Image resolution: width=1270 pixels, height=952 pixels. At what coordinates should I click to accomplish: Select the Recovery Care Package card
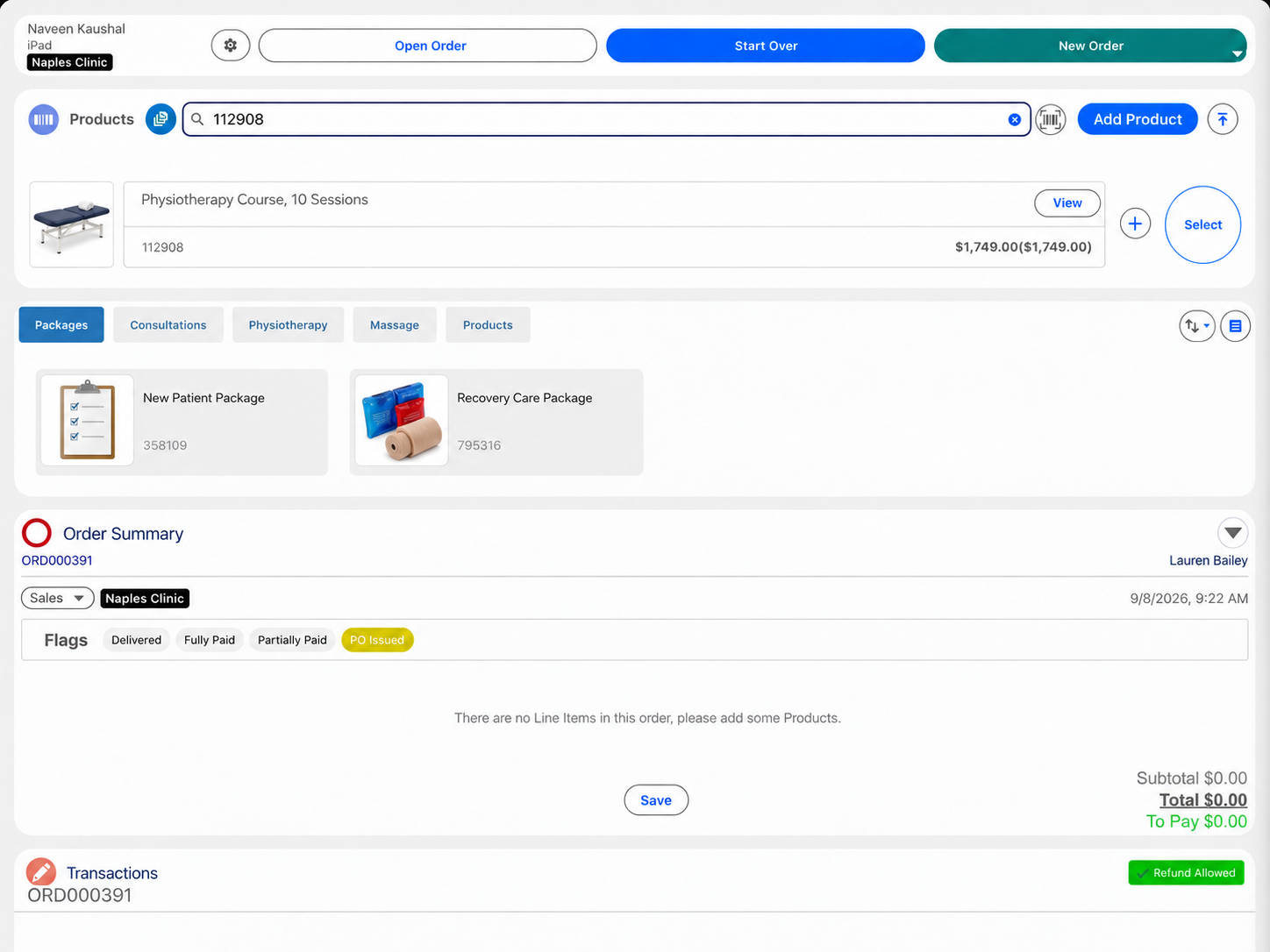click(496, 423)
